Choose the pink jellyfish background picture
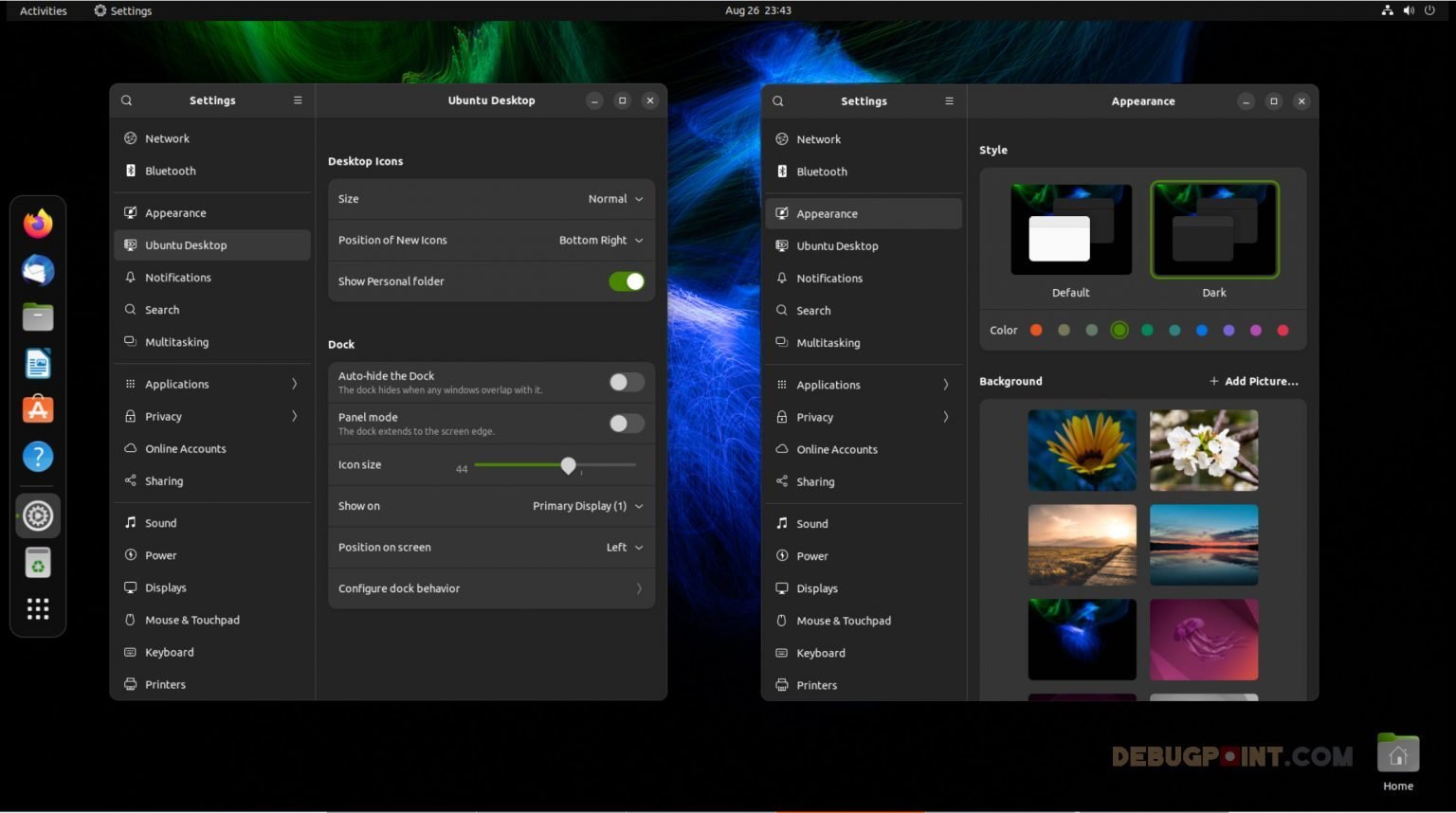The height and width of the screenshot is (813, 1456). pyautogui.click(x=1204, y=640)
